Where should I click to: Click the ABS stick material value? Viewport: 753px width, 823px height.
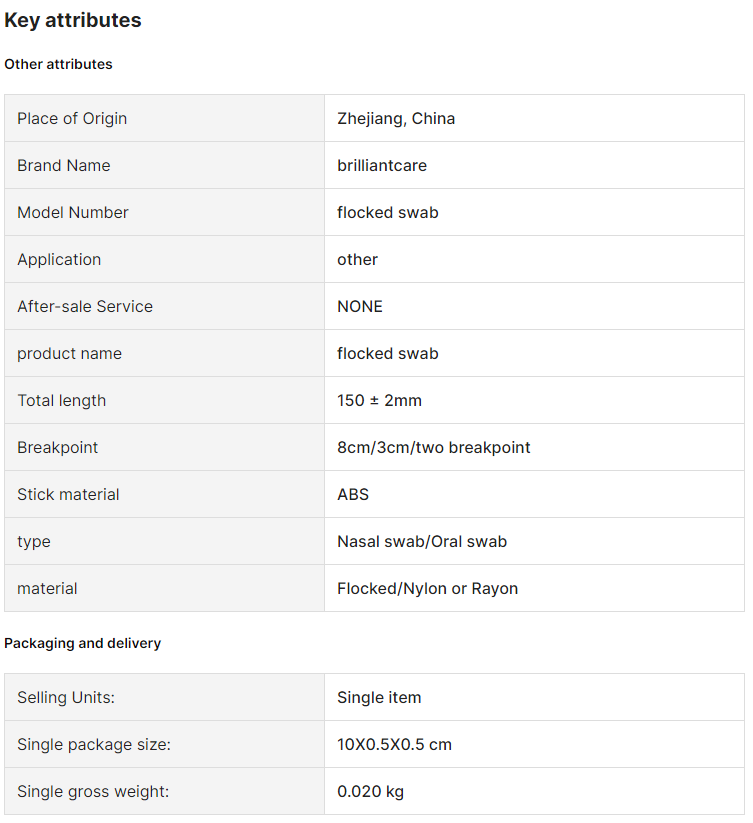pyautogui.click(x=353, y=494)
